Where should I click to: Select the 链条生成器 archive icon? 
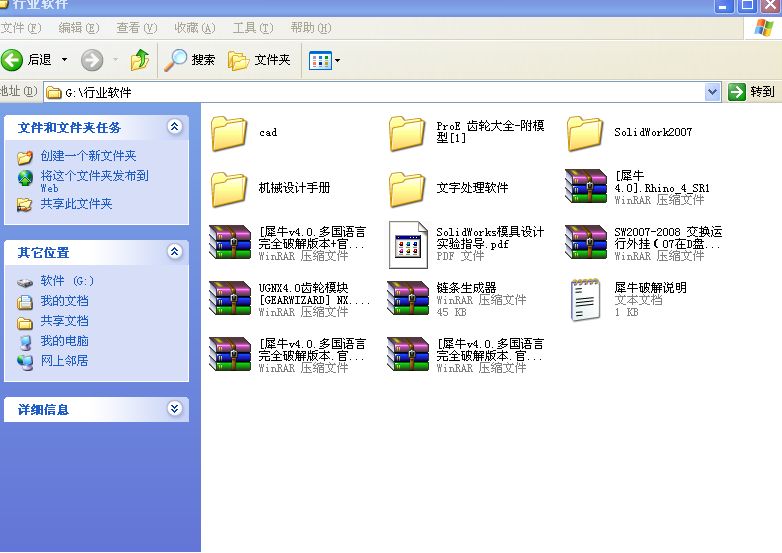click(x=408, y=298)
